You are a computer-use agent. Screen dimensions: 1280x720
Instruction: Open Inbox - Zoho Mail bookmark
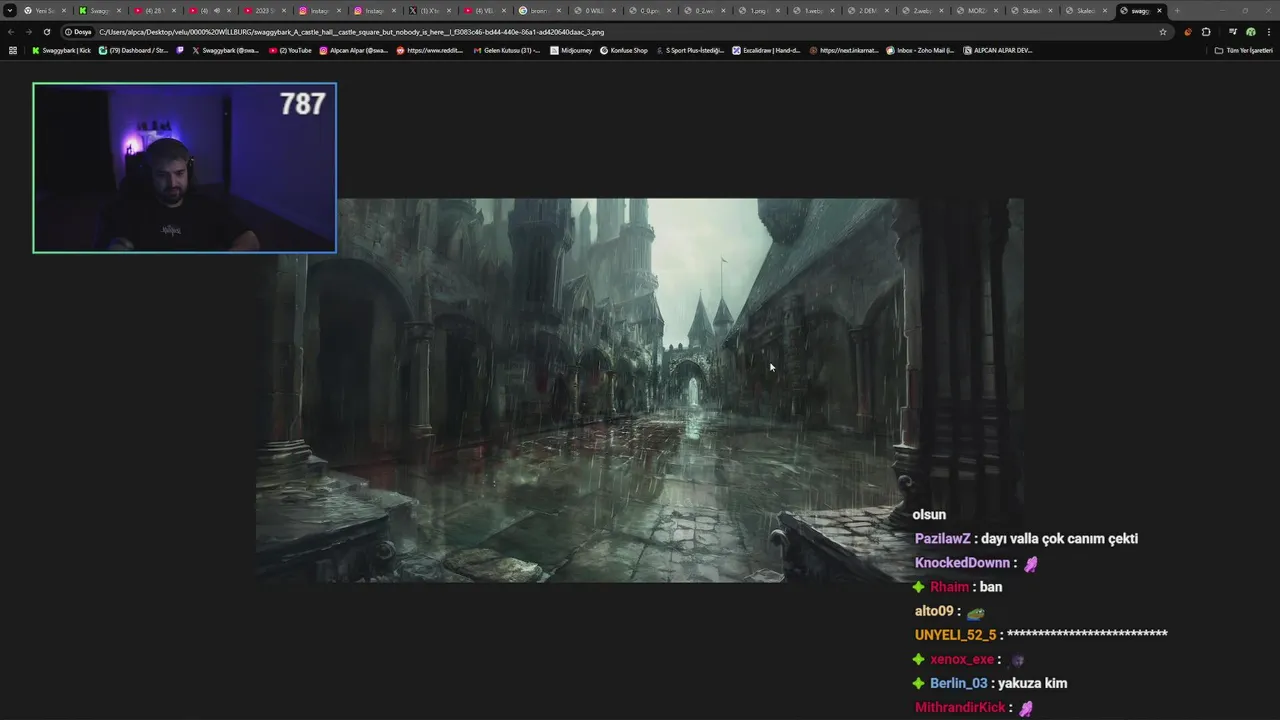click(x=920, y=50)
